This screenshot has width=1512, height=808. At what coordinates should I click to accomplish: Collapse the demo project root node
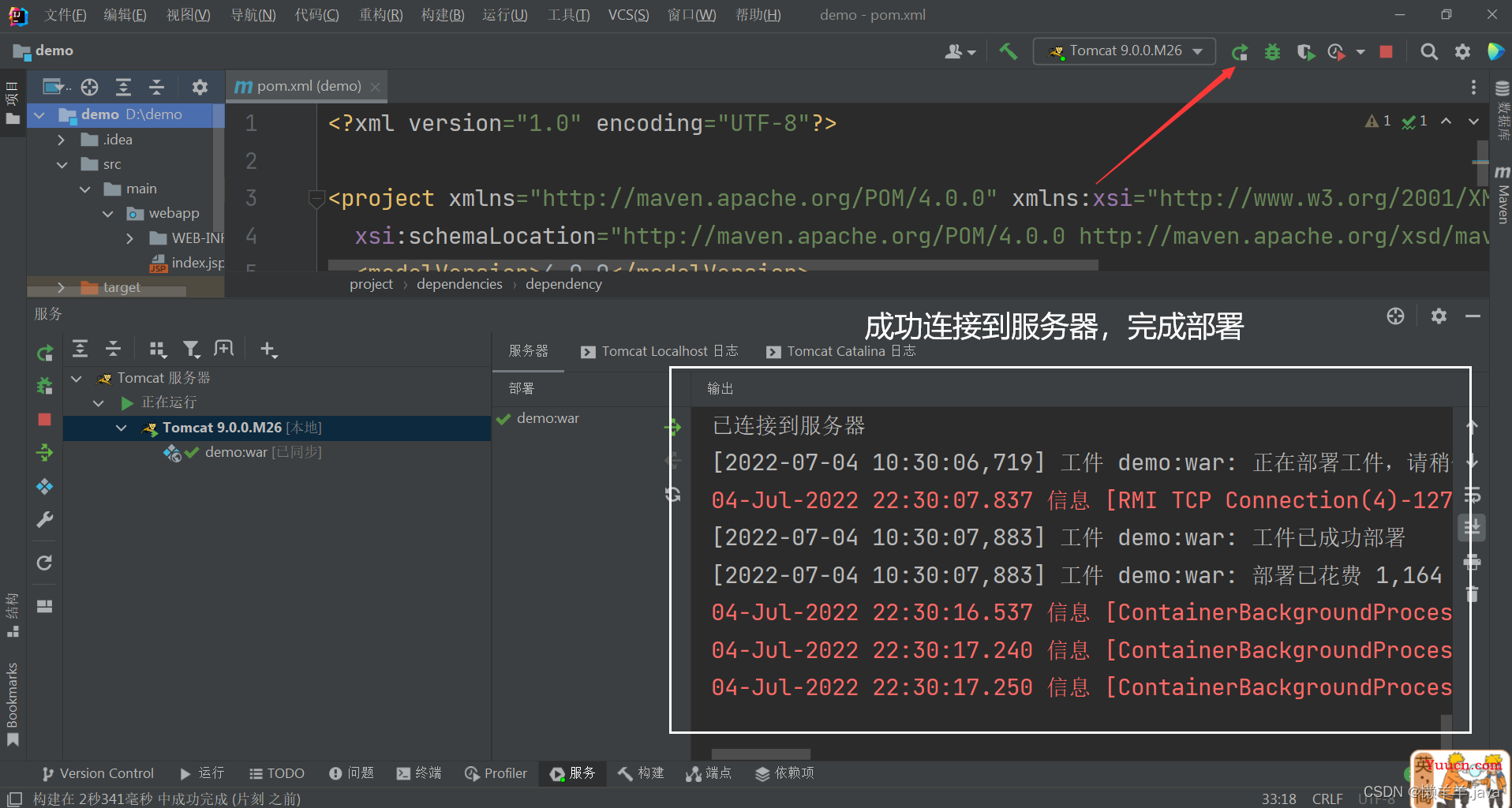[x=39, y=115]
